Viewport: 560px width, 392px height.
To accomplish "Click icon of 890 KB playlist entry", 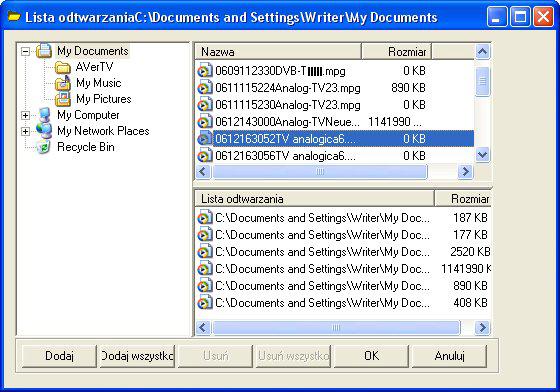I will click(204, 286).
